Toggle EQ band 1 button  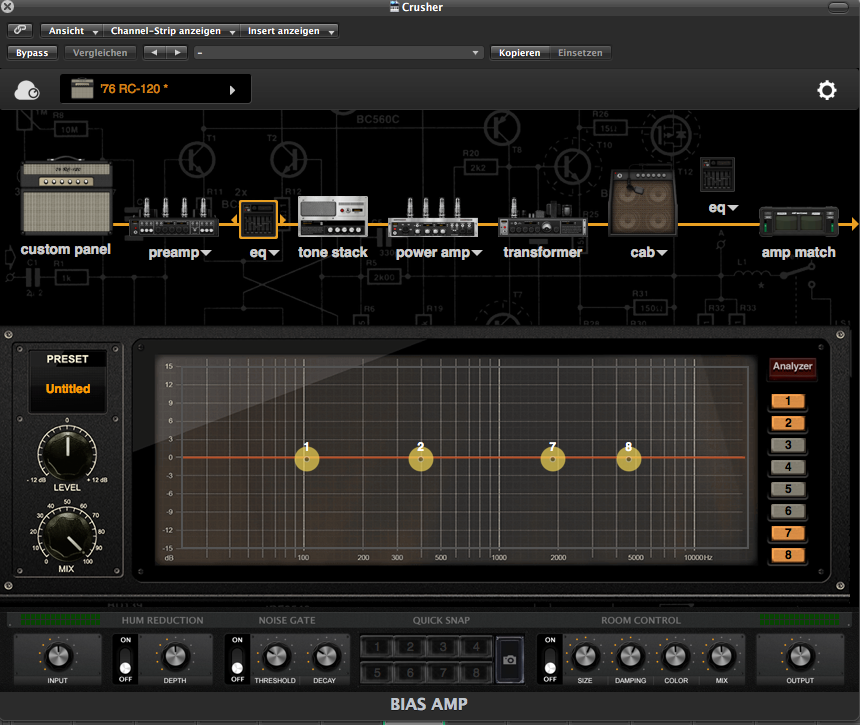(788, 401)
